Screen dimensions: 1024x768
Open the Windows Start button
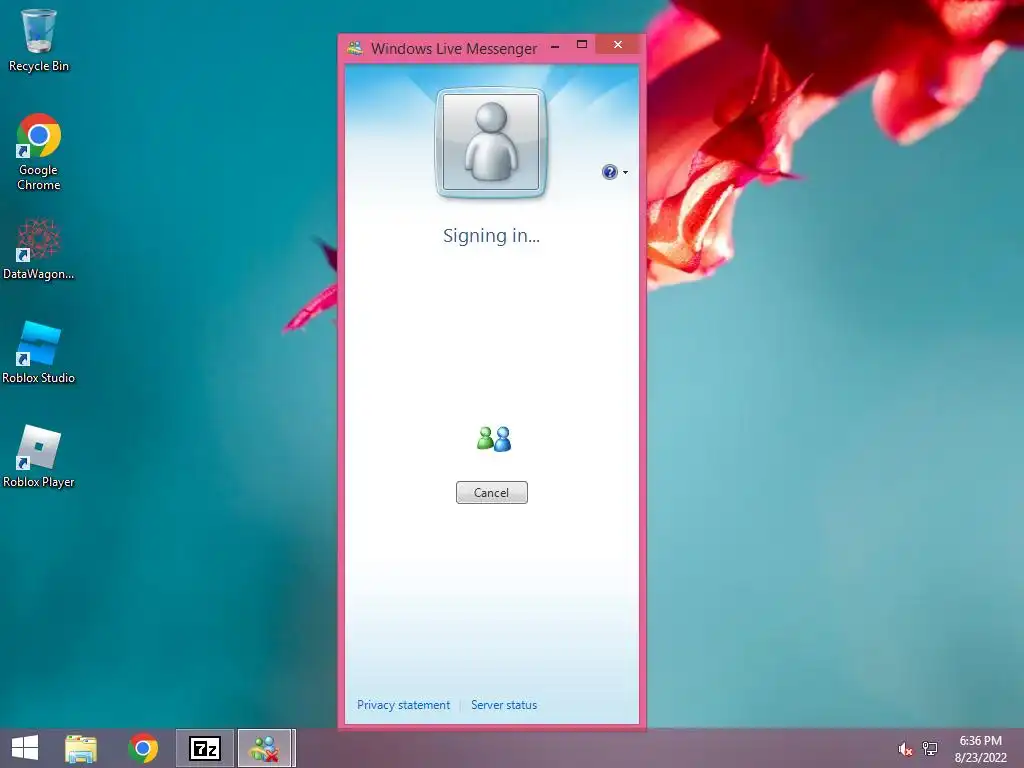point(25,748)
